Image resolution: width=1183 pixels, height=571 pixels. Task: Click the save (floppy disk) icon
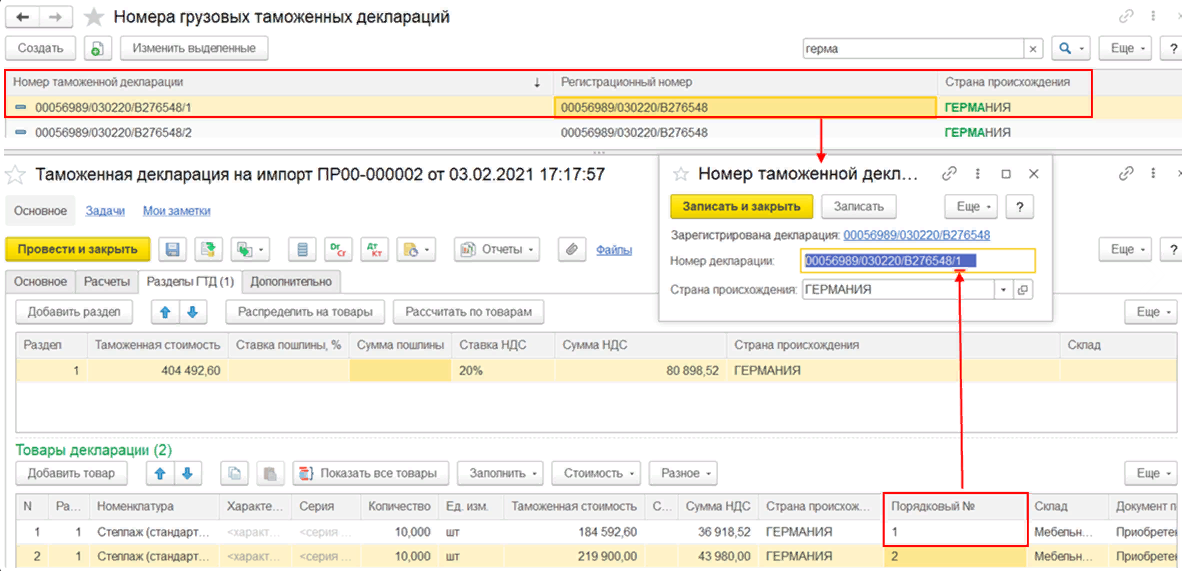point(172,249)
